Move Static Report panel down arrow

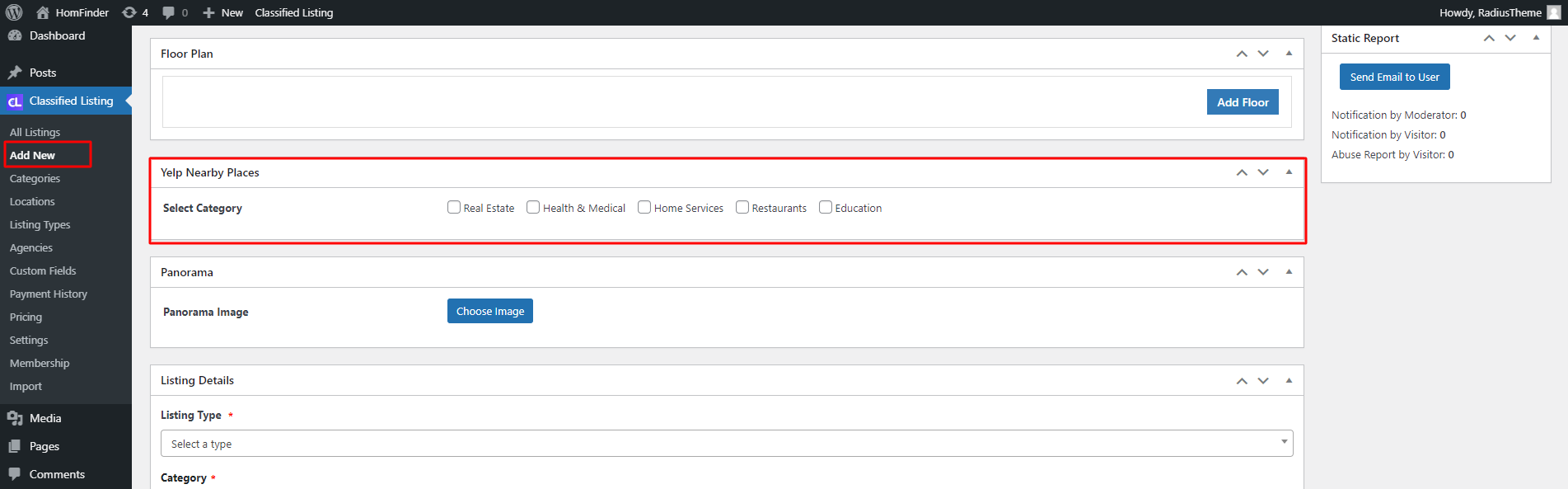[x=1510, y=38]
